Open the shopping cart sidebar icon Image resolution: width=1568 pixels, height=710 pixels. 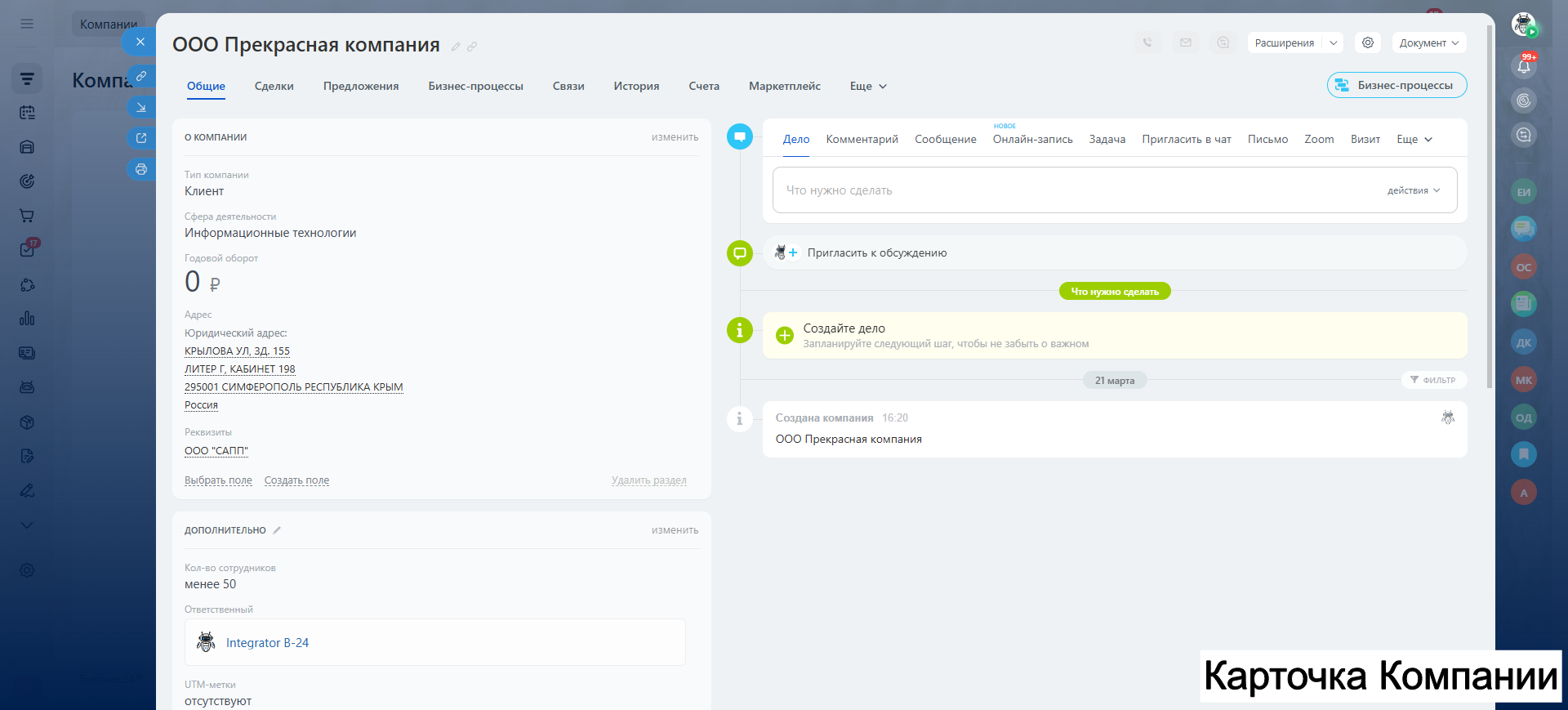click(27, 216)
